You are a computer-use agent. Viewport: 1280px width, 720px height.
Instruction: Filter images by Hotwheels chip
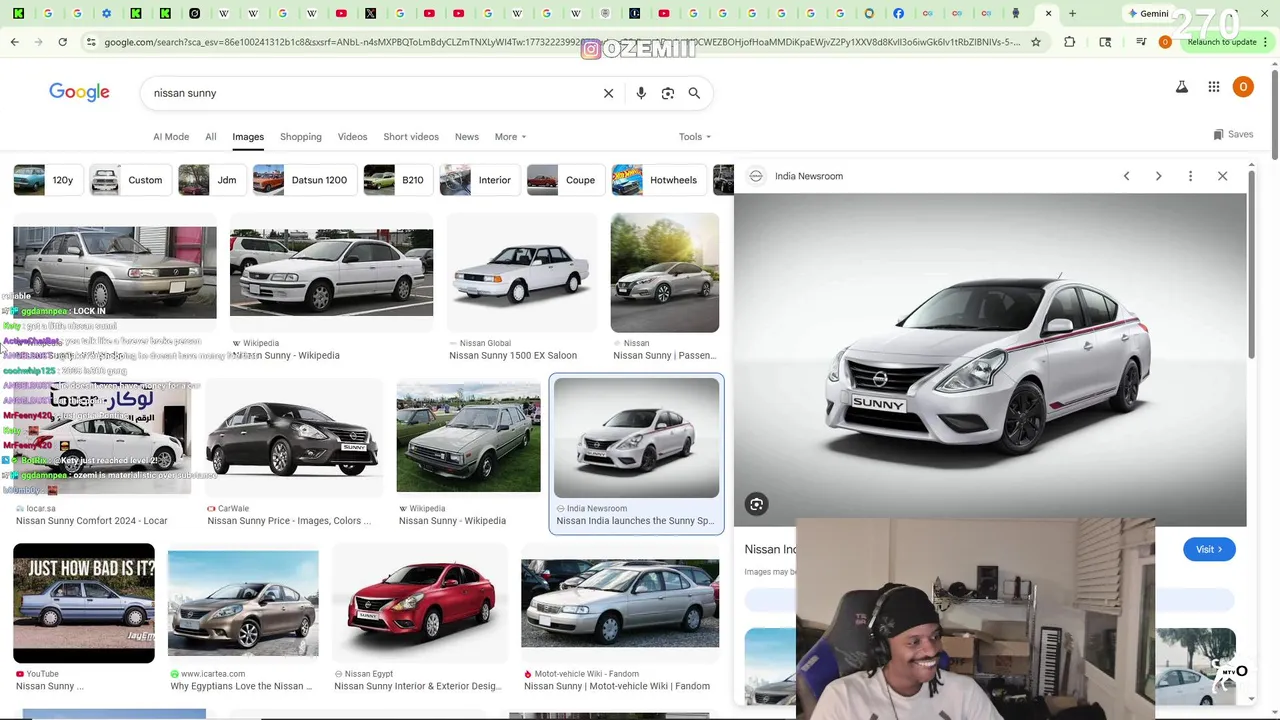[657, 180]
